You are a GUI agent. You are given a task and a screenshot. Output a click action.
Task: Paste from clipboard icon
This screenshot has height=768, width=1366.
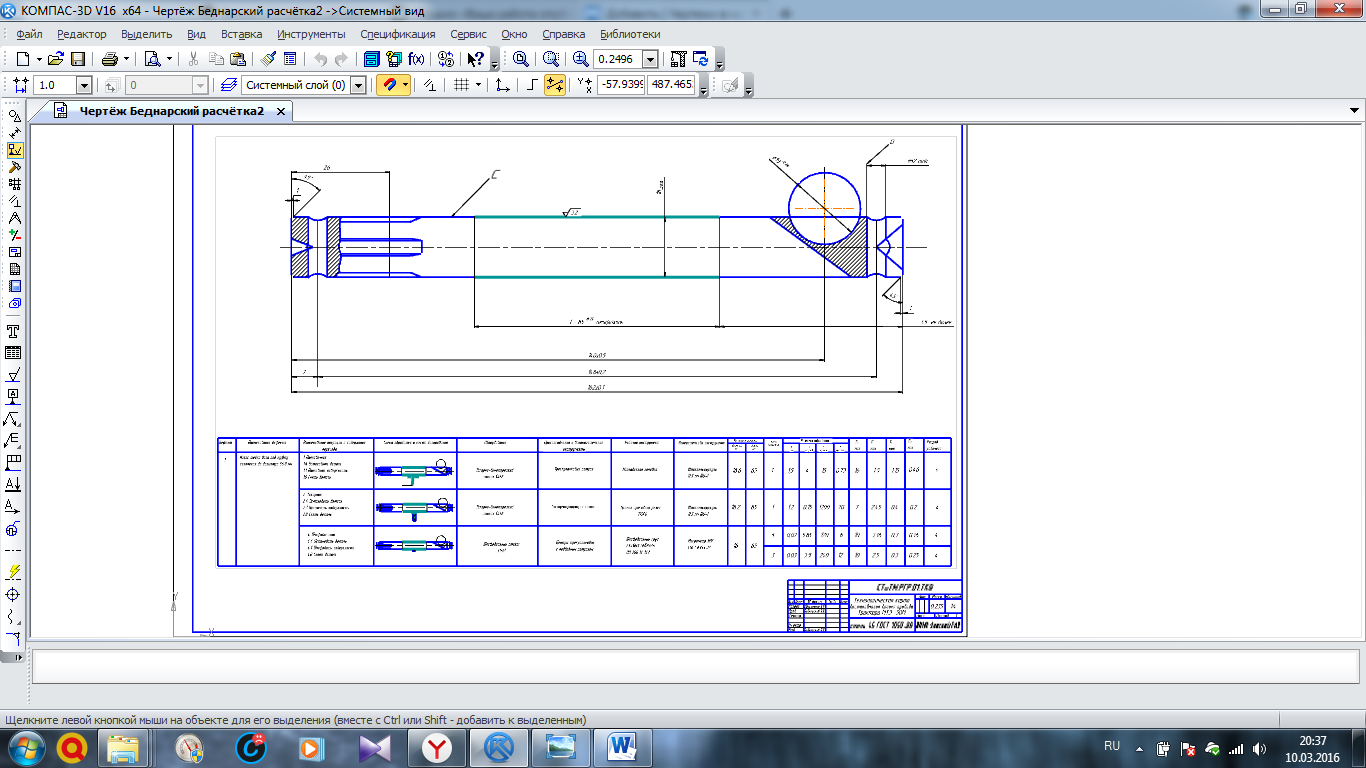click(237, 59)
